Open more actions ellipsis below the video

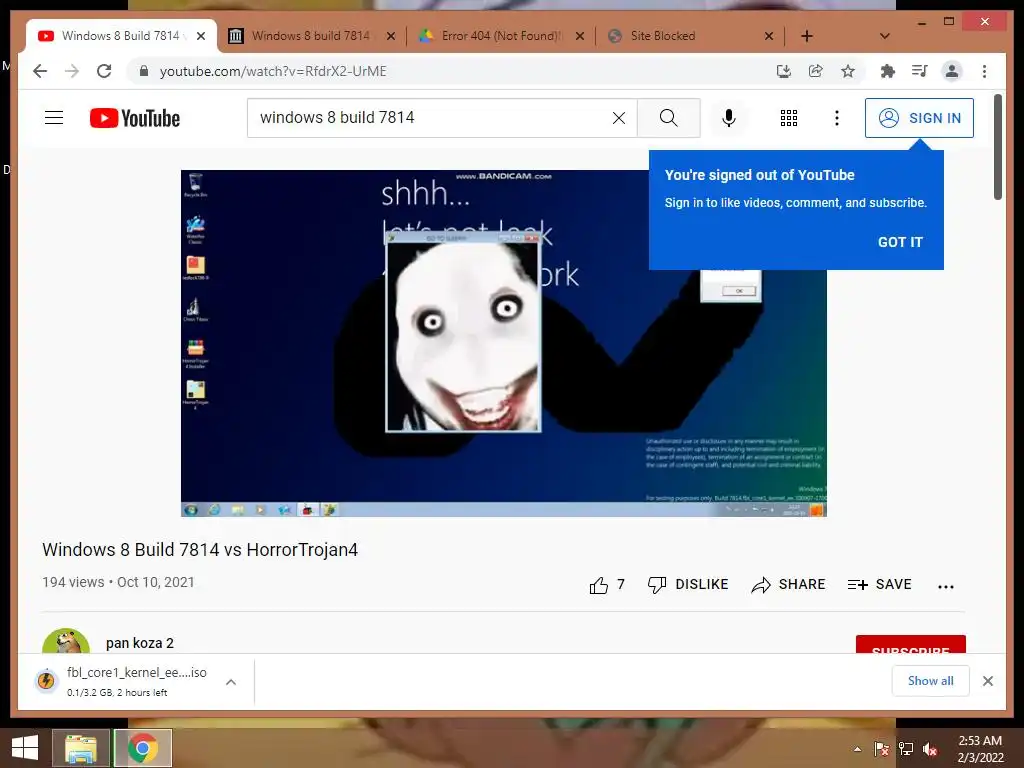pyautogui.click(x=946, y=586)
